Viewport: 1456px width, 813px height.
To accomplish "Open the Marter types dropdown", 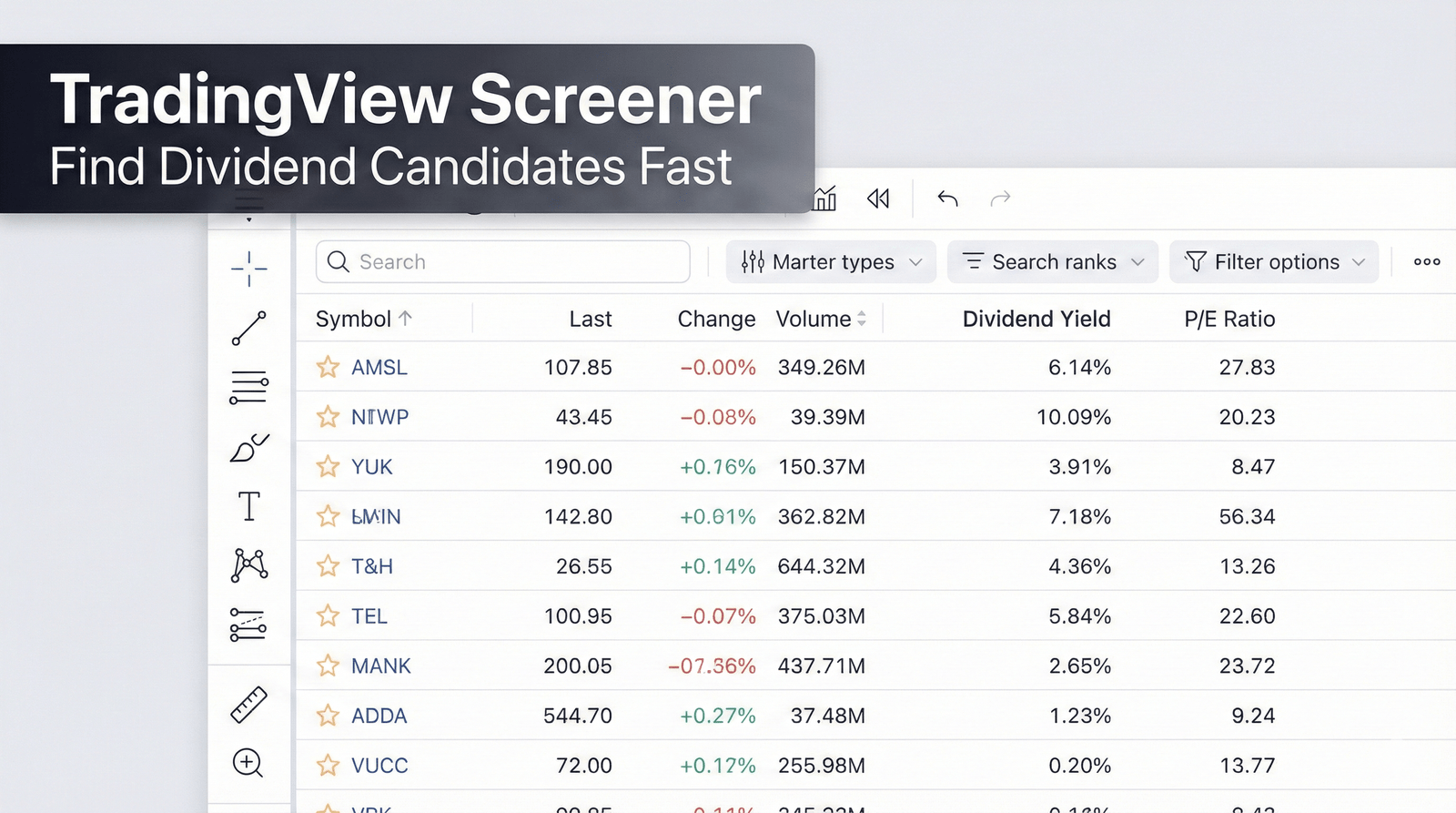I will click(829, 261).
